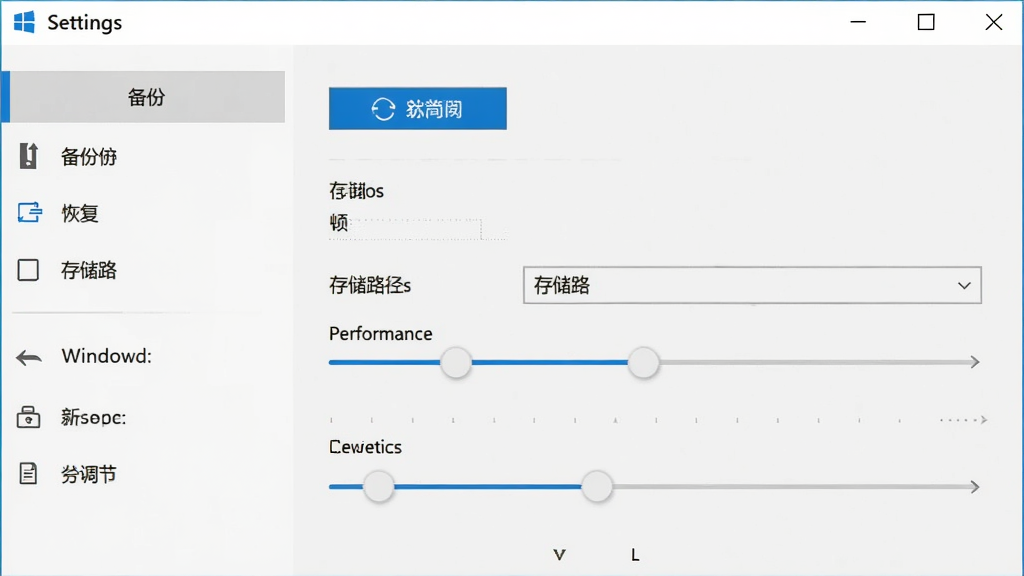Click the back arrow beside Windowd:
1024x576 pixels.
pos(29,357)
